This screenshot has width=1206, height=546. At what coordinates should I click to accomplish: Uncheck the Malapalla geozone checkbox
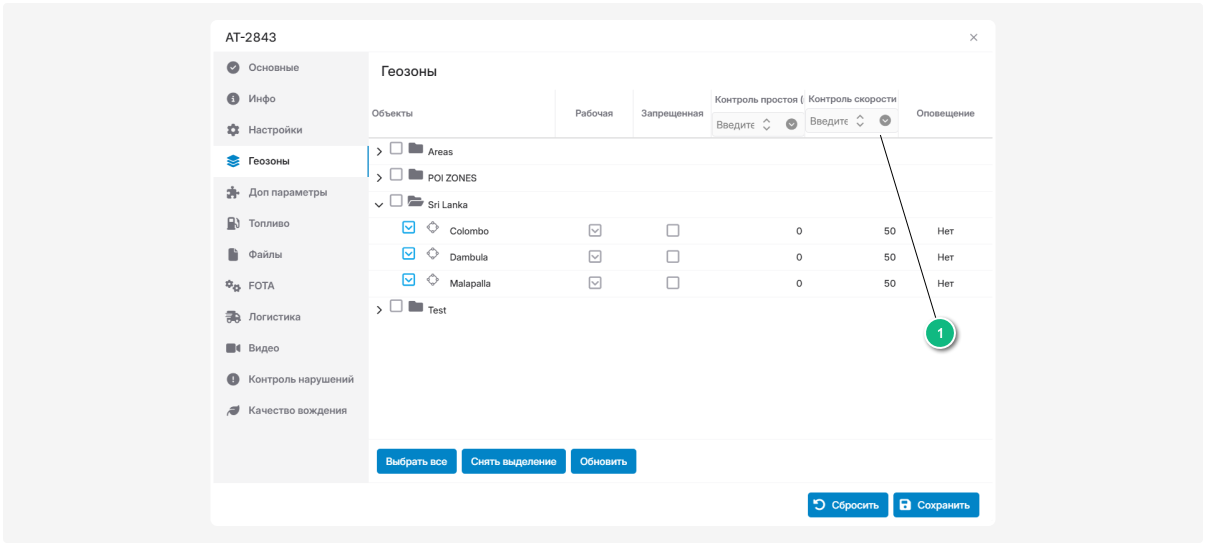pos(408,280)
